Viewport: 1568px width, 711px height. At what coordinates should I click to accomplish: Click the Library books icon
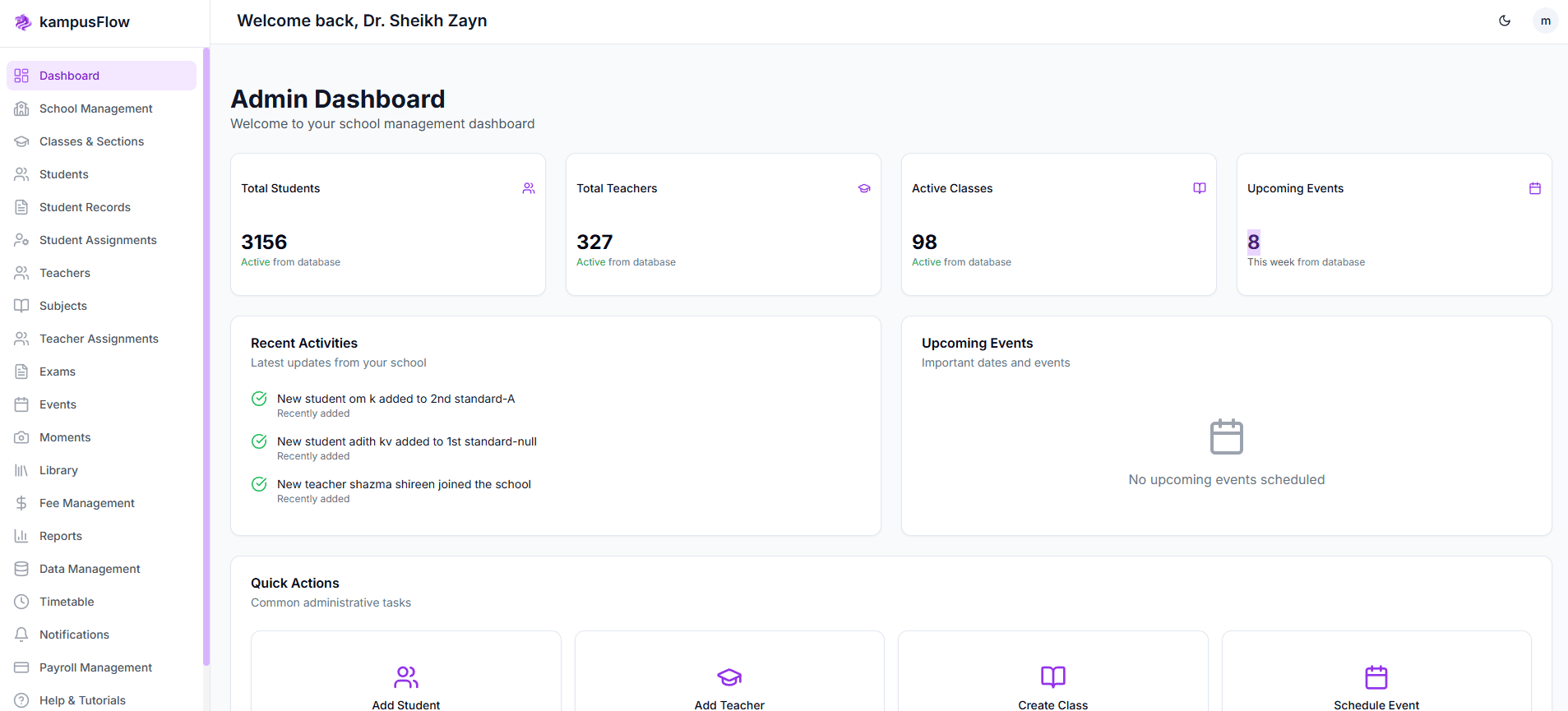click(21, 470)
